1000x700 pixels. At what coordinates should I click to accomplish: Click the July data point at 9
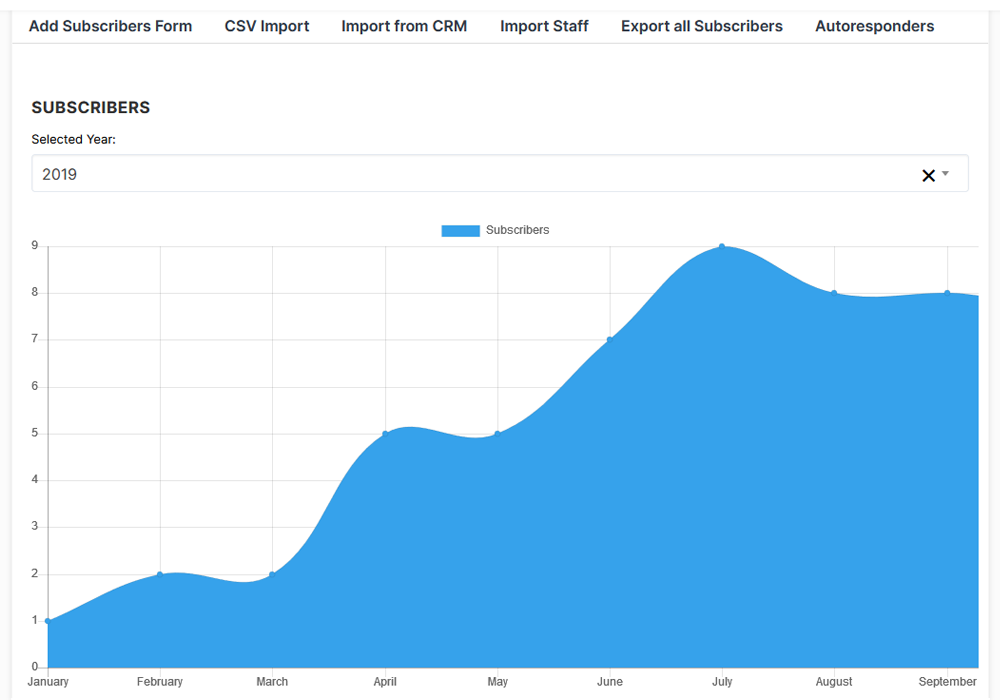[722, 247]
